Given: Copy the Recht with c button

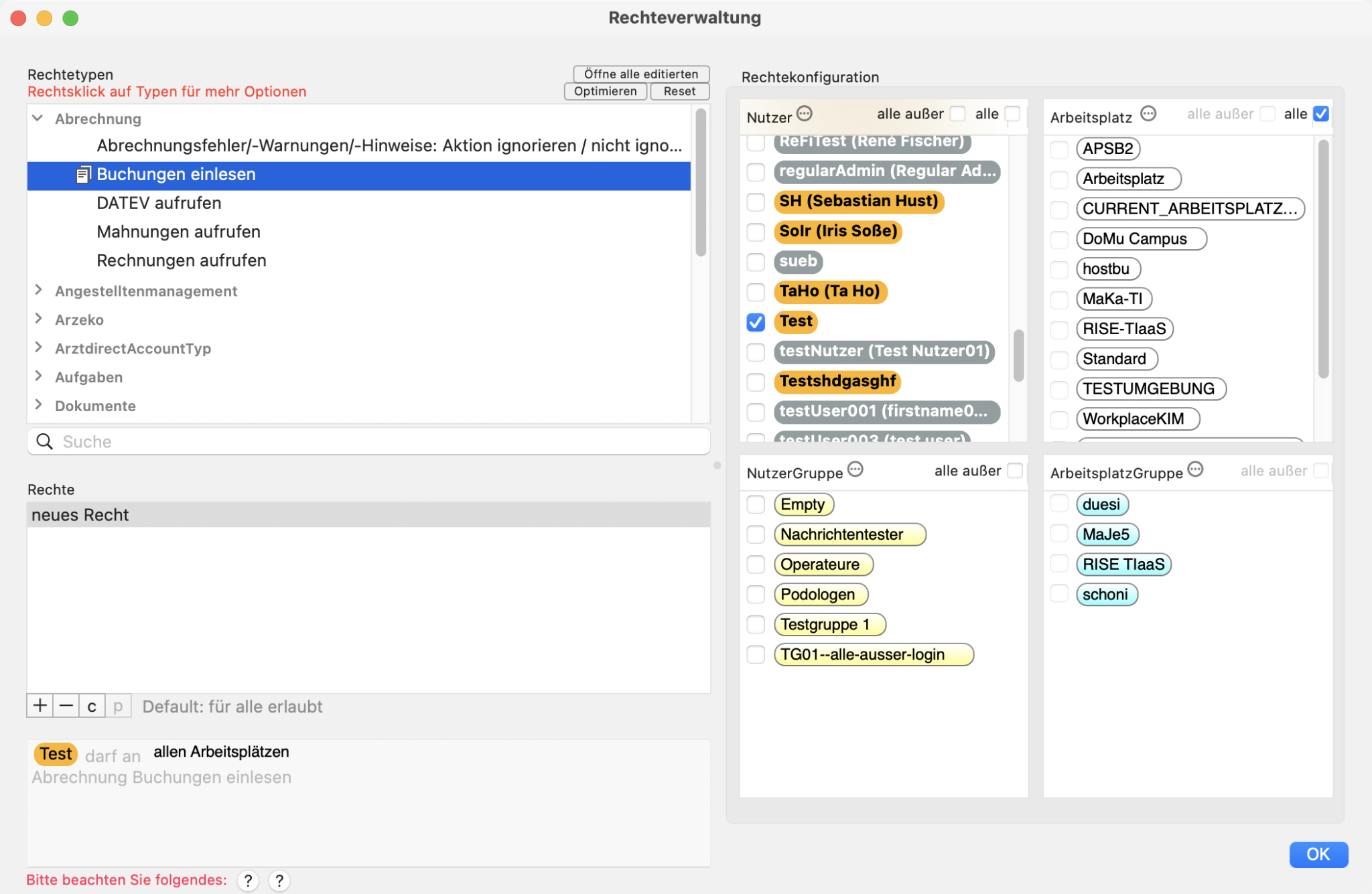Looking at the screenshot, I should pyautogui.click(x=92, y=706).
